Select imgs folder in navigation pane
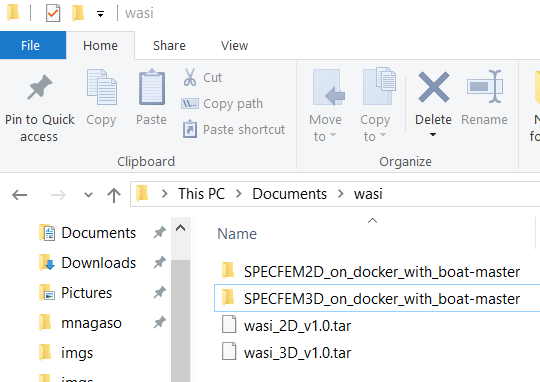This screenshot has width=540, height=382. pyautogui.click(x=77, y=353)
